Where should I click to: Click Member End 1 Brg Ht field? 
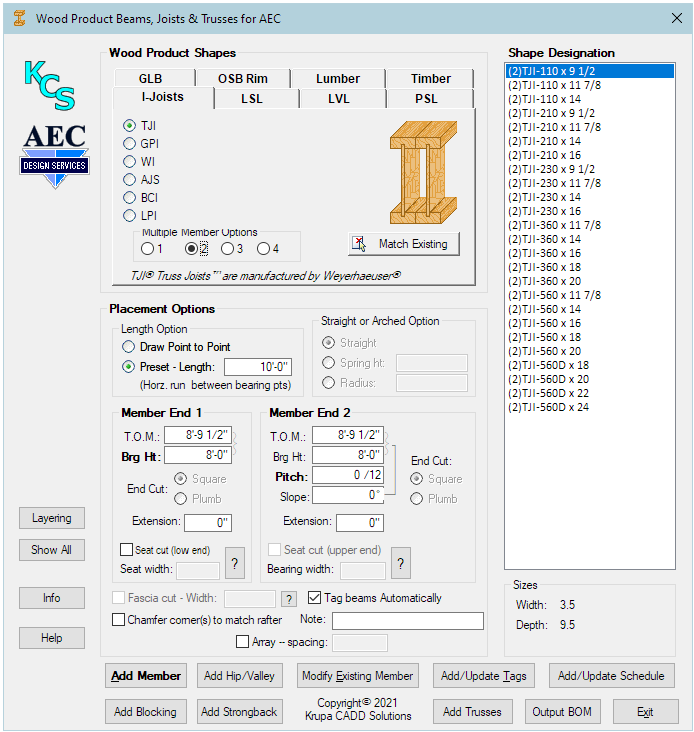[198, 455]
